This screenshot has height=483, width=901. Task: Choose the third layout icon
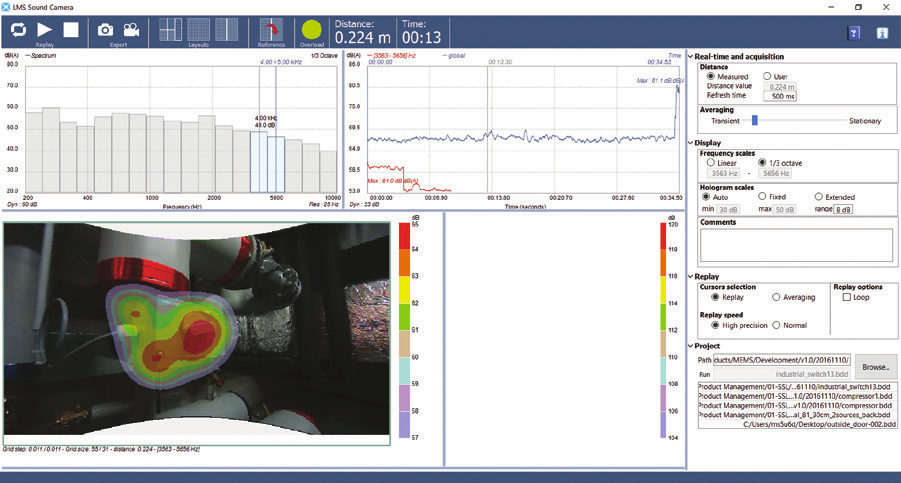click(x=226, y=30)
